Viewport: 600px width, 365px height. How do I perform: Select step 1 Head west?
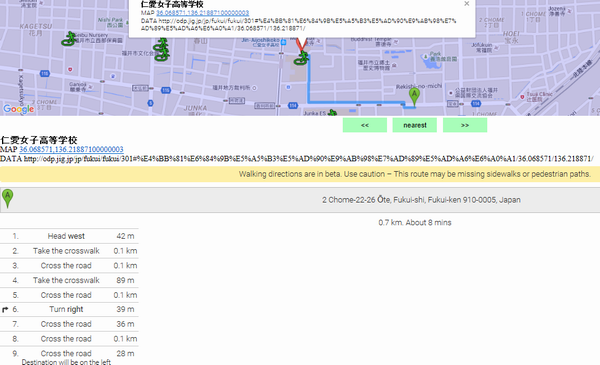point(69,236)
